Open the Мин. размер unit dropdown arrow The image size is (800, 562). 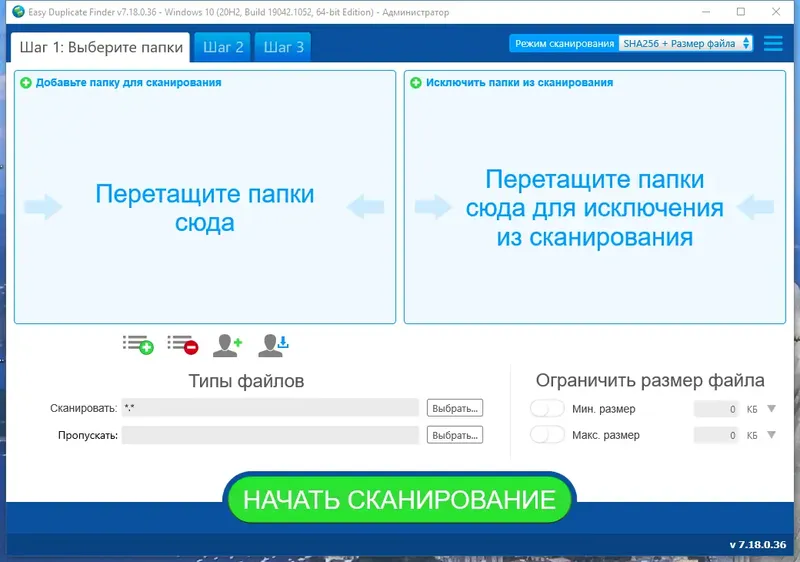771,408
